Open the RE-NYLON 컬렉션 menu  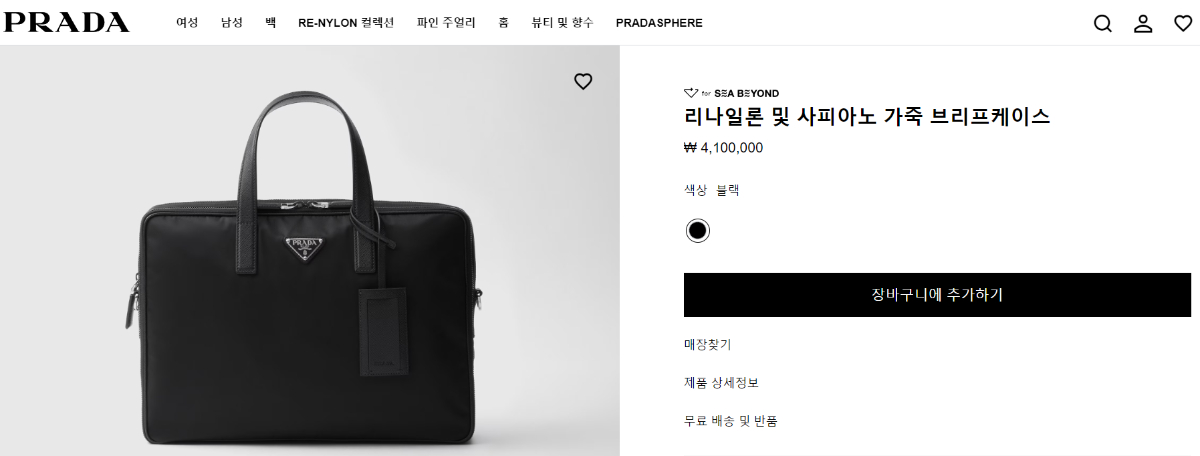pyautogui.click(x=346, y=23)
